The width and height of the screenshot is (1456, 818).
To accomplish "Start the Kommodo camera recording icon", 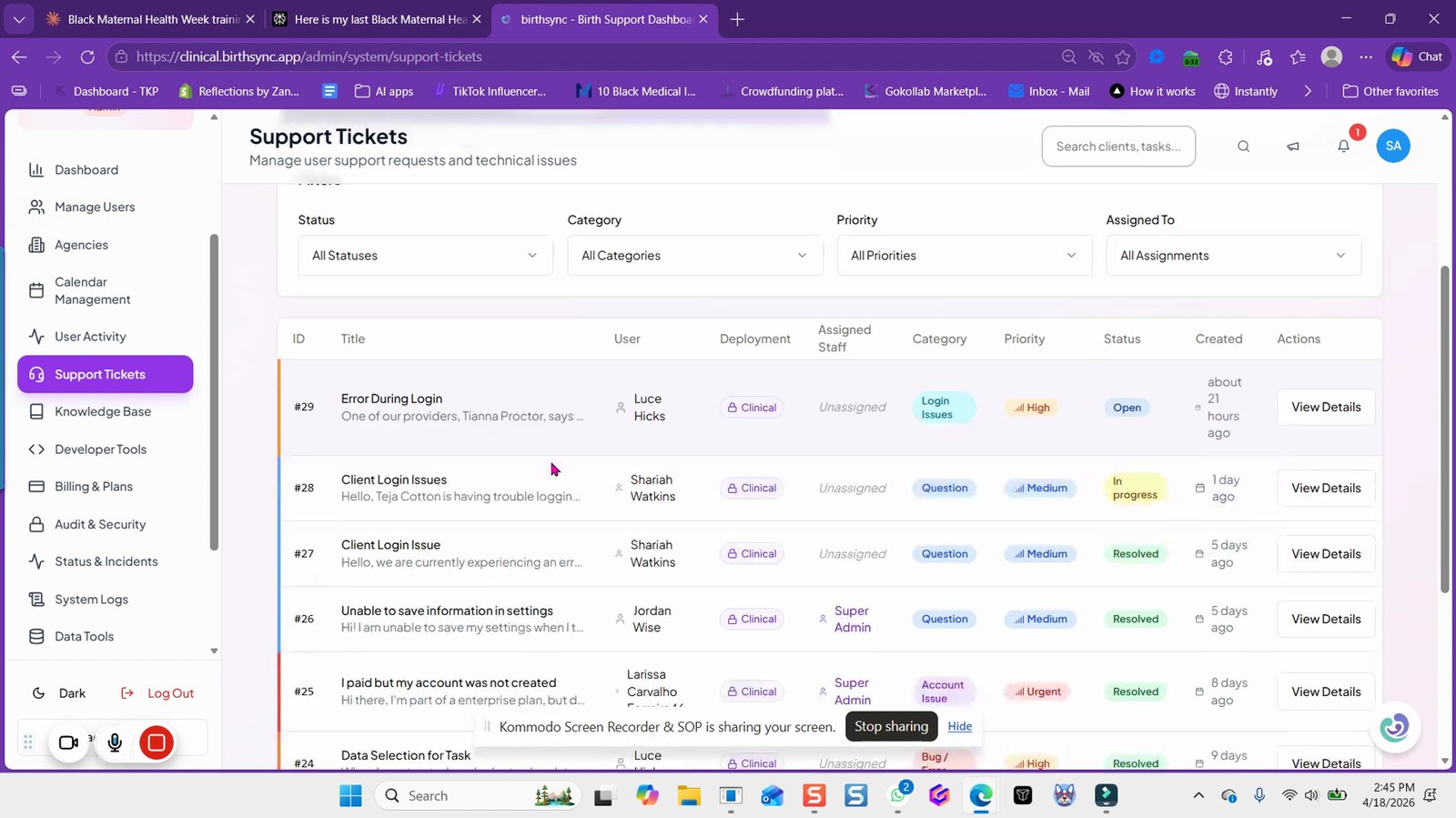I will click(x=68, y=742).
